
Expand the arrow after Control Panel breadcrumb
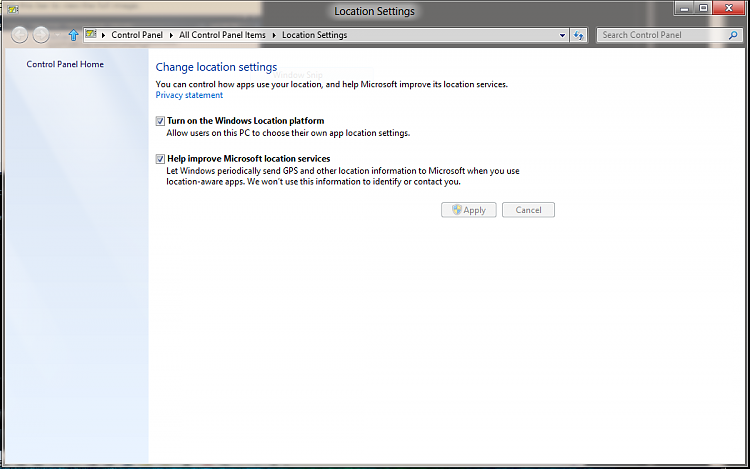(171, 35)
